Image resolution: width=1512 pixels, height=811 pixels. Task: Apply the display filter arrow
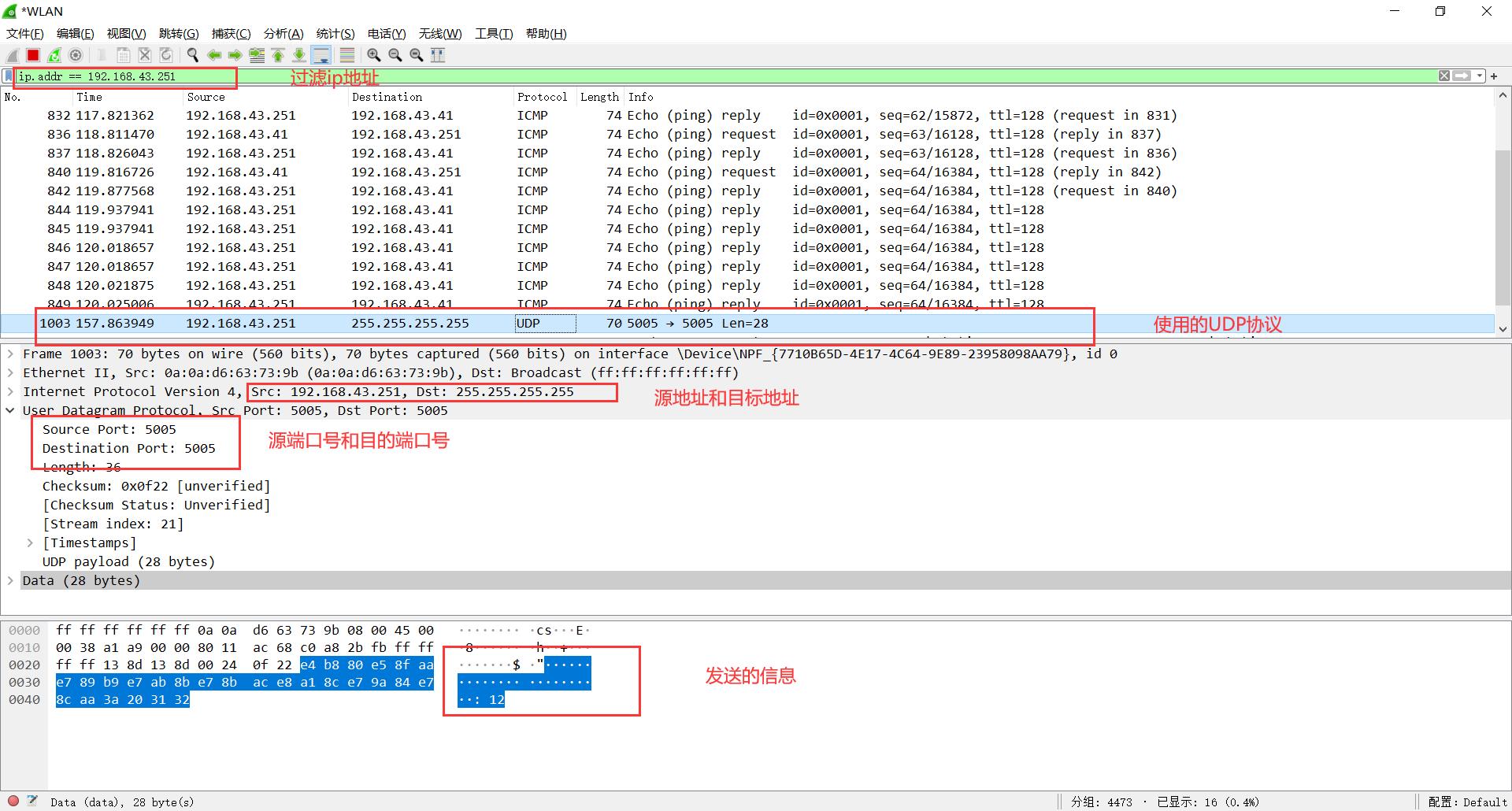1462,76
